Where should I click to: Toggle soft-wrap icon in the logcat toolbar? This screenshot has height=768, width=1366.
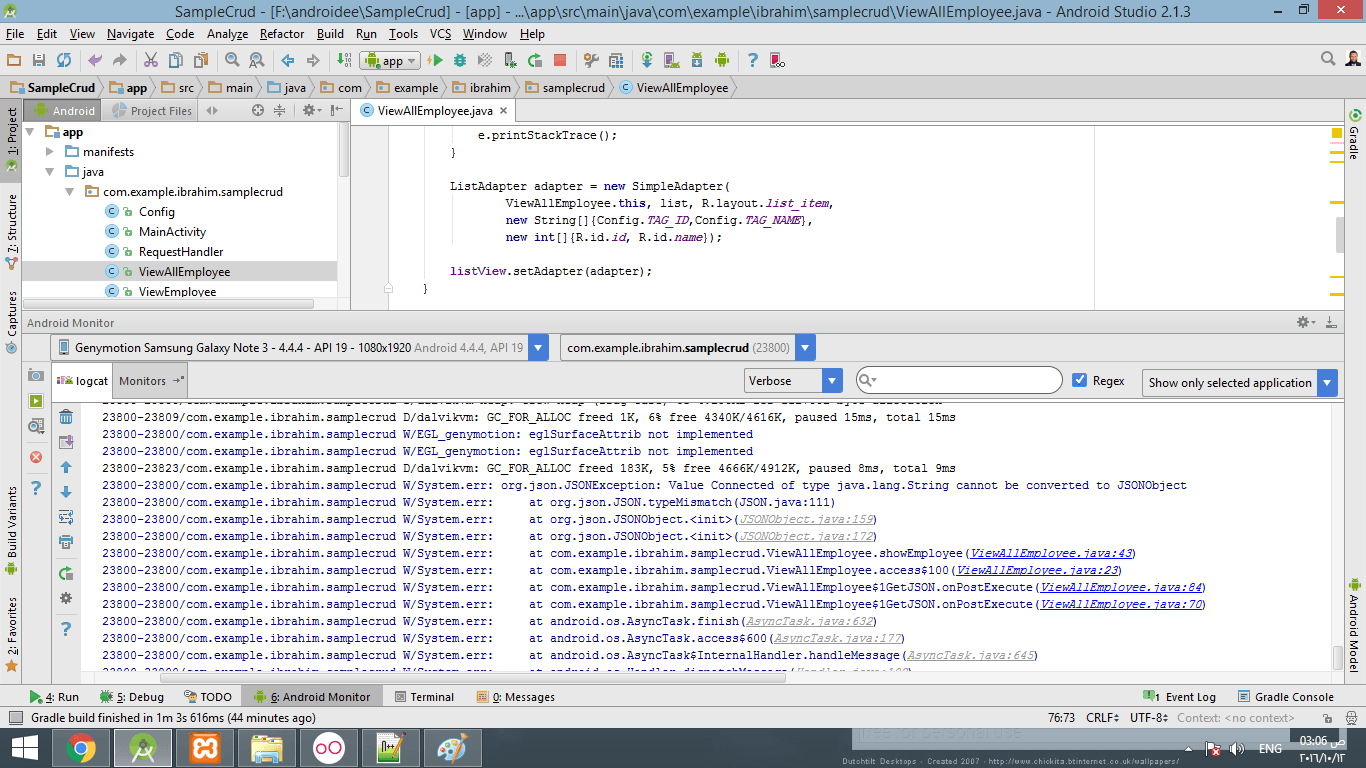[x=66, y=517]
